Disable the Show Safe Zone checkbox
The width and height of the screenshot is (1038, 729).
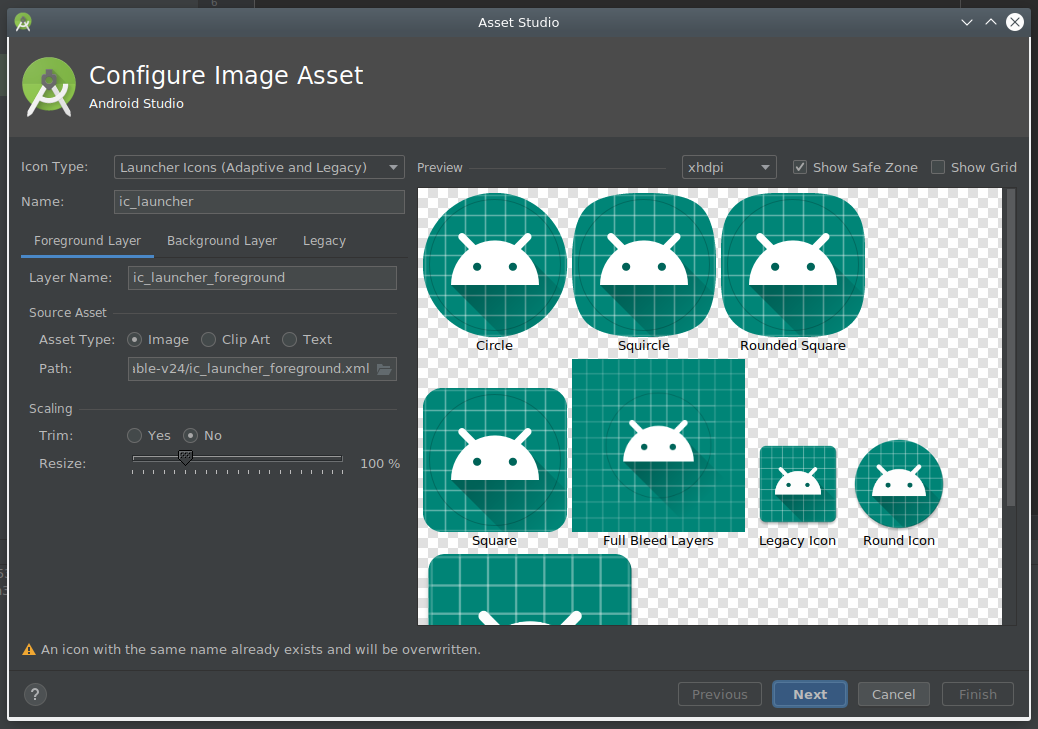pyautogui.click(x=800, y=167)
